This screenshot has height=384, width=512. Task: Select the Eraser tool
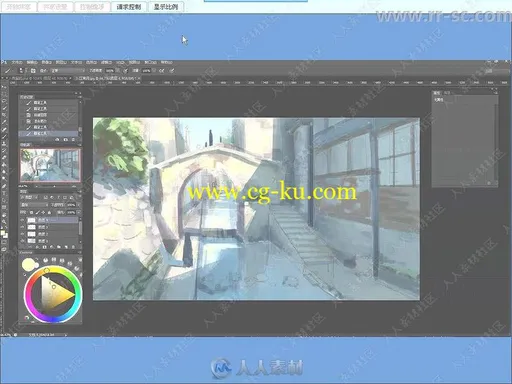tap(4, 158)
